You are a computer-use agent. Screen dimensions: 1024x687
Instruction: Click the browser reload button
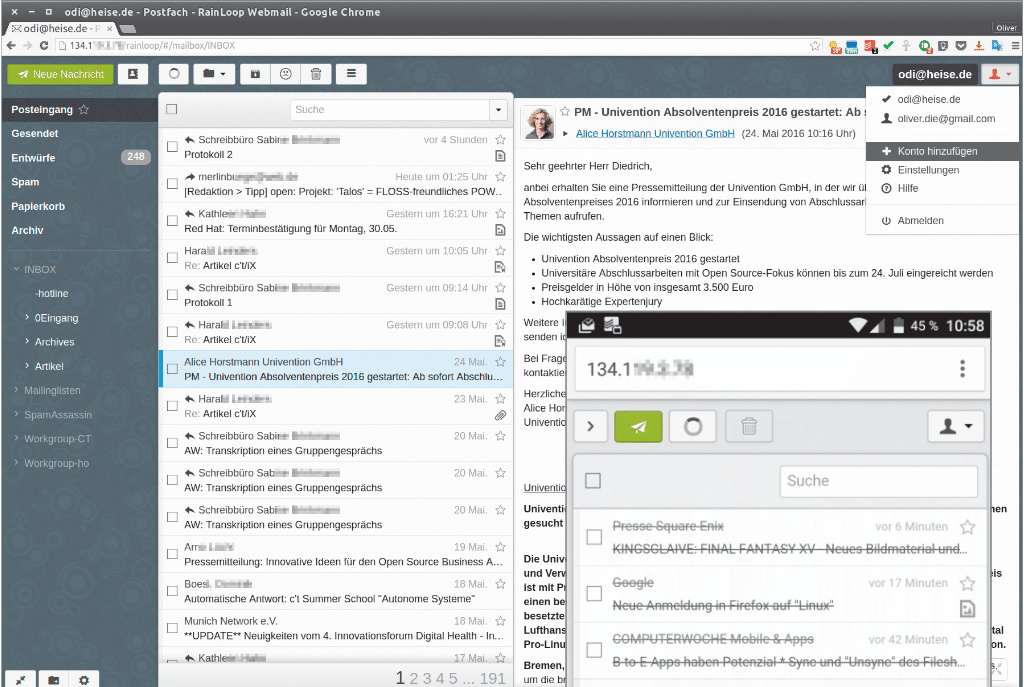coord(44,45)
